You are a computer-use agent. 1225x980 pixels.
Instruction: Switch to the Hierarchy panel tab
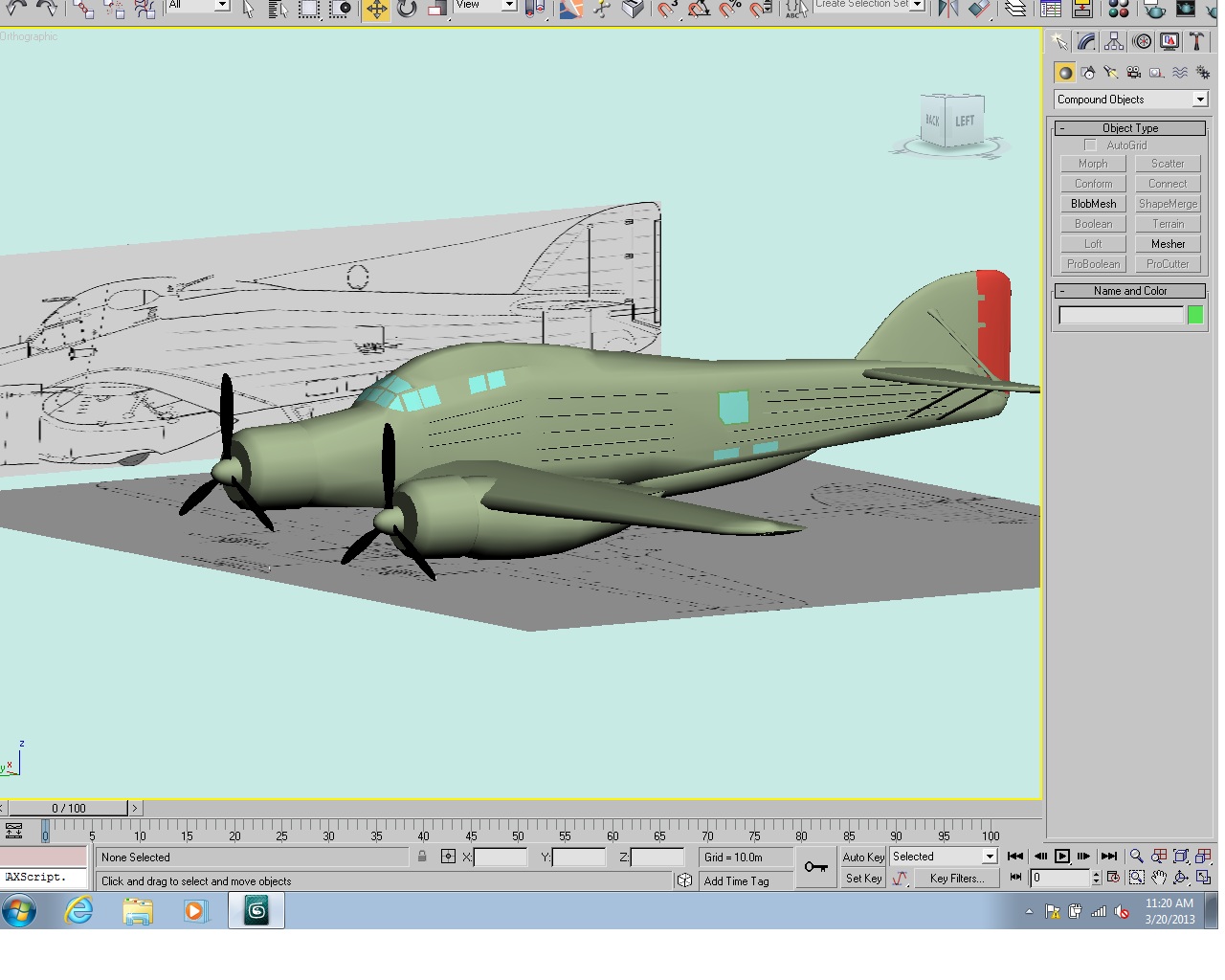coord(1114,41)
